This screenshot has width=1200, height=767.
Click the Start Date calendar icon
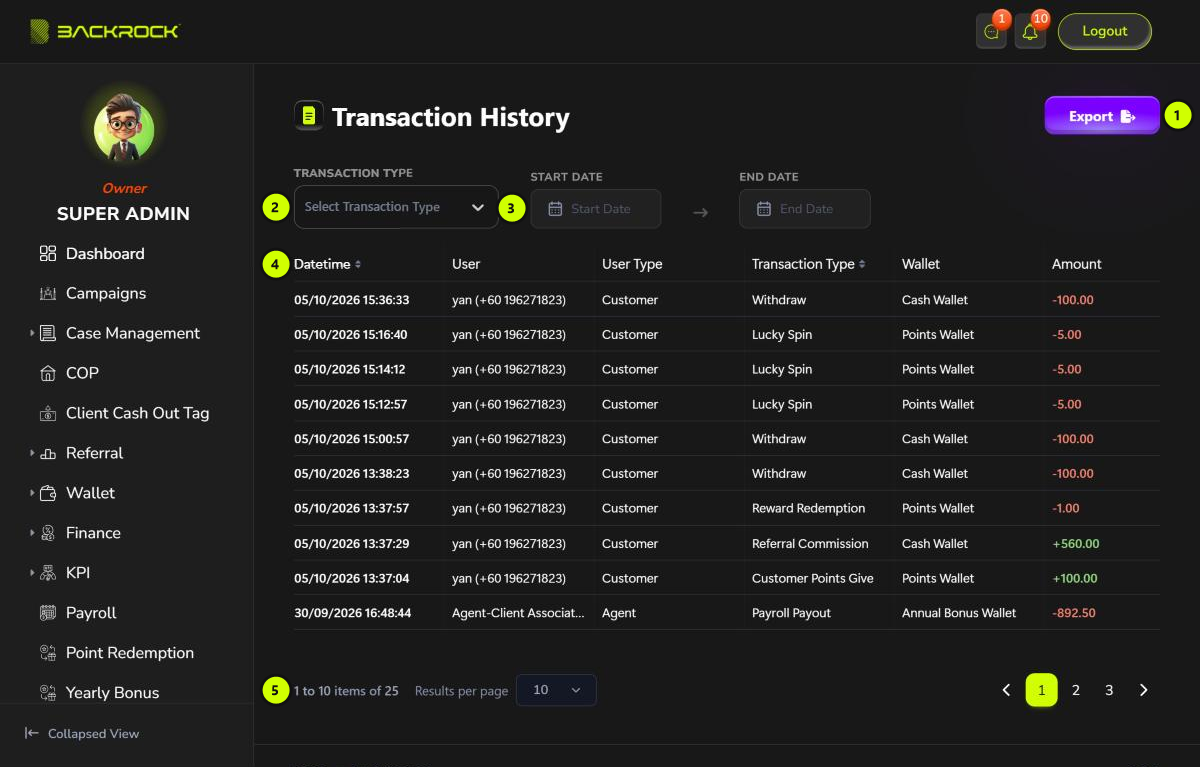tap(555, 209)
